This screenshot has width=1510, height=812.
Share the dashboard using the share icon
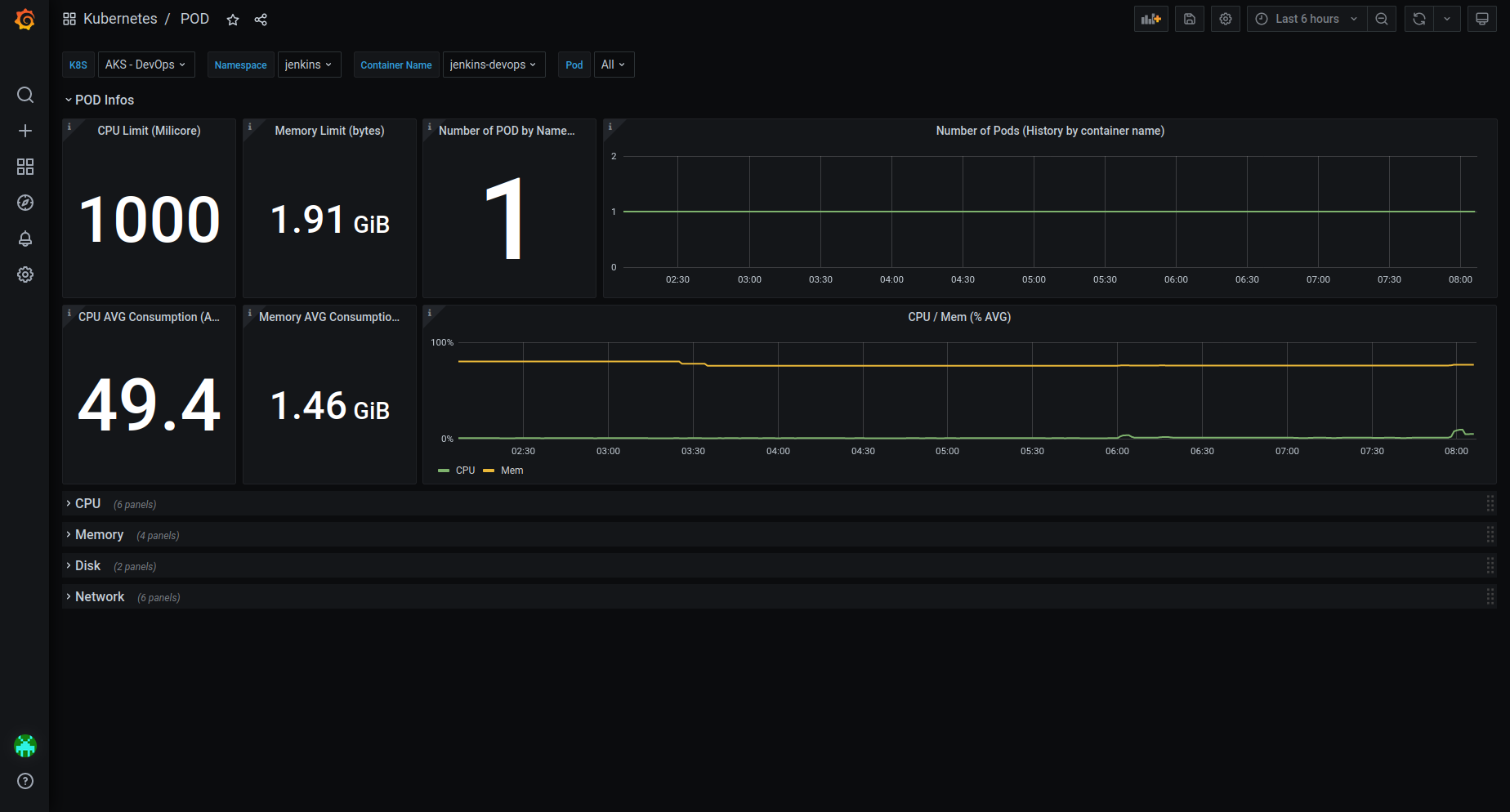261,20
